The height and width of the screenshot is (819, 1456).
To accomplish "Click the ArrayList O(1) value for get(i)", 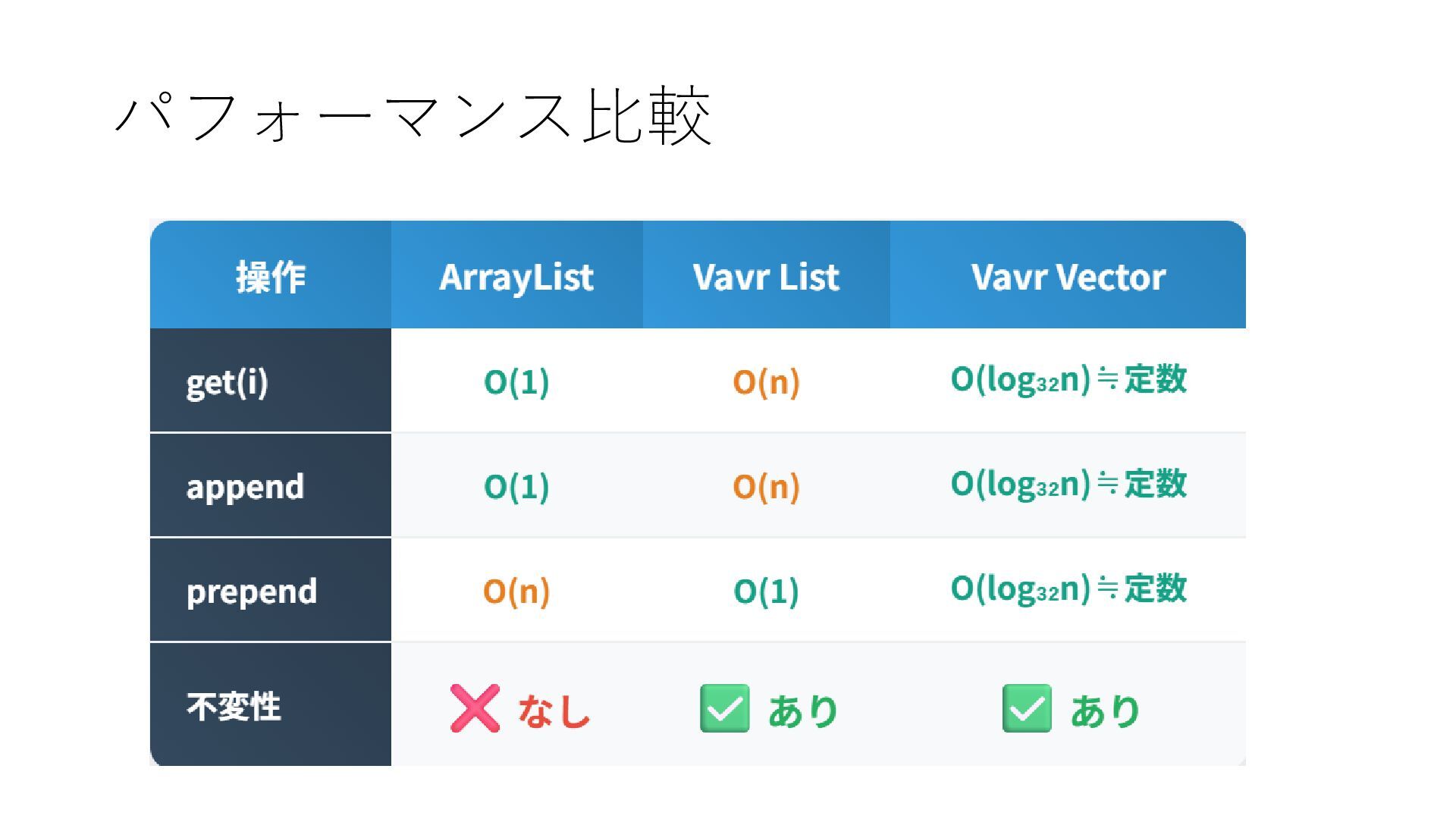I will 516,381.
